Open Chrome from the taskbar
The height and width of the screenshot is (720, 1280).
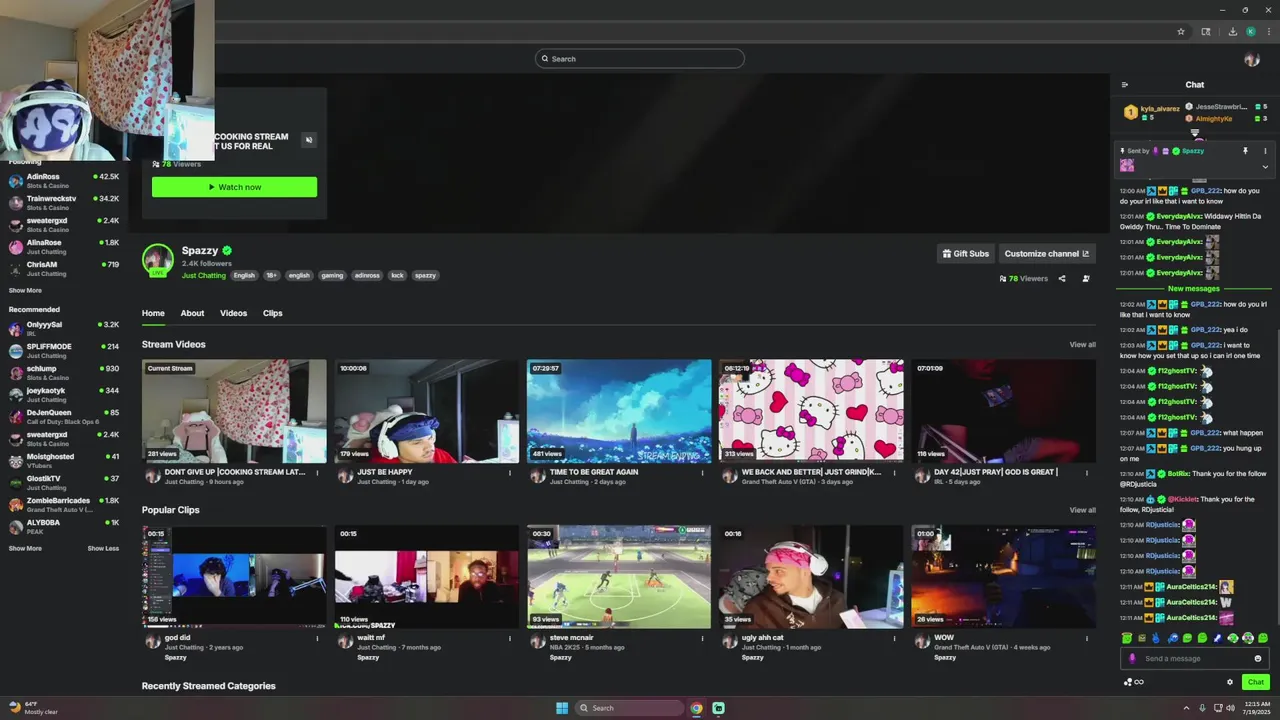(x=696, y=708)
